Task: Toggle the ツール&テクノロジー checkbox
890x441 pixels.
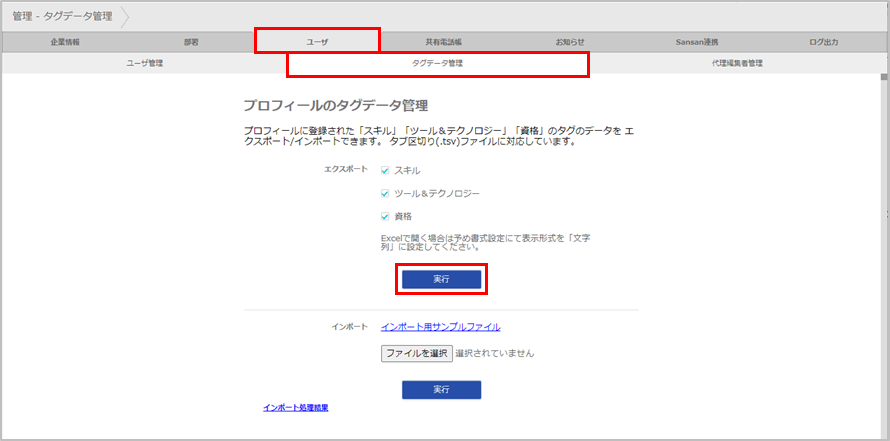Action: tap(385, 193)
